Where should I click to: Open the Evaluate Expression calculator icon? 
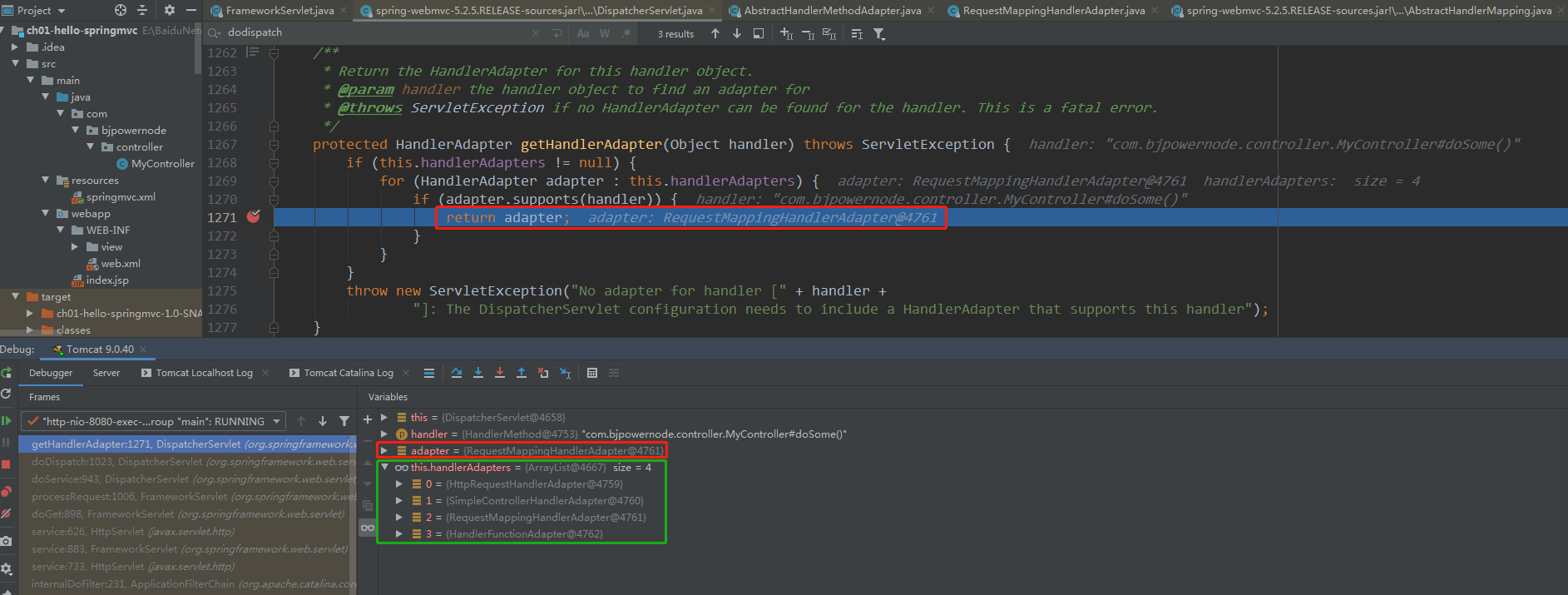coord(592,373)
